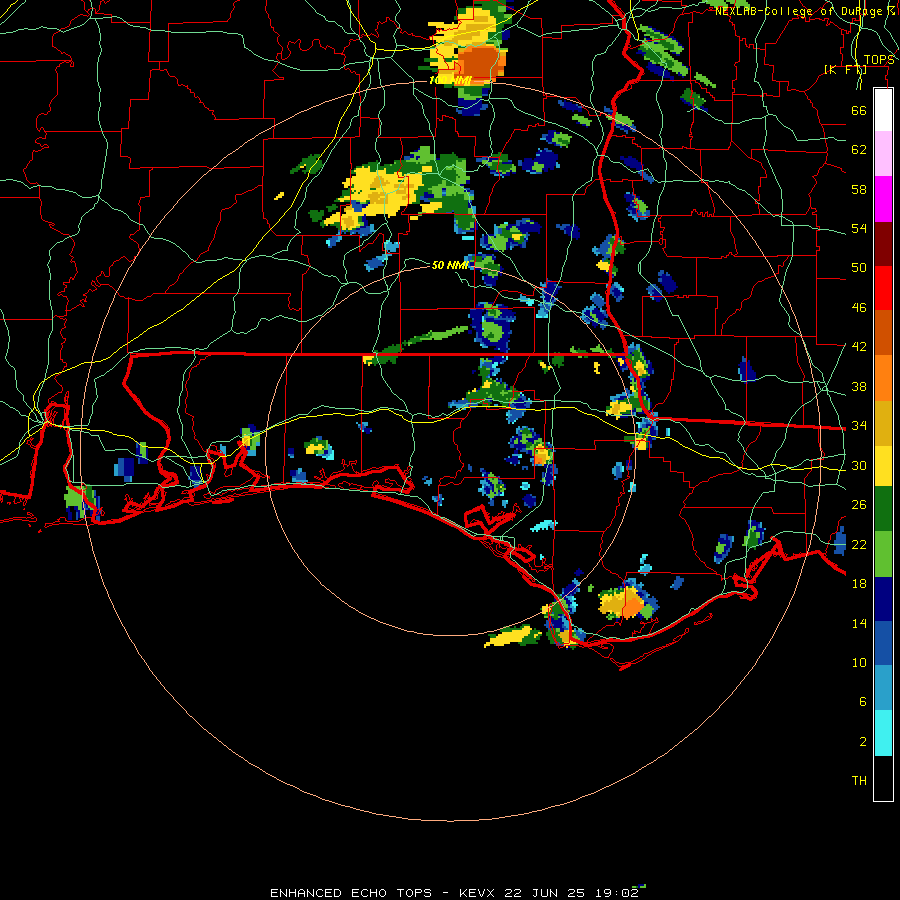The width and height of the screenshot is (900, 900).
Task: Click the dark red legend swatch
Action: (x=883, y=243)
